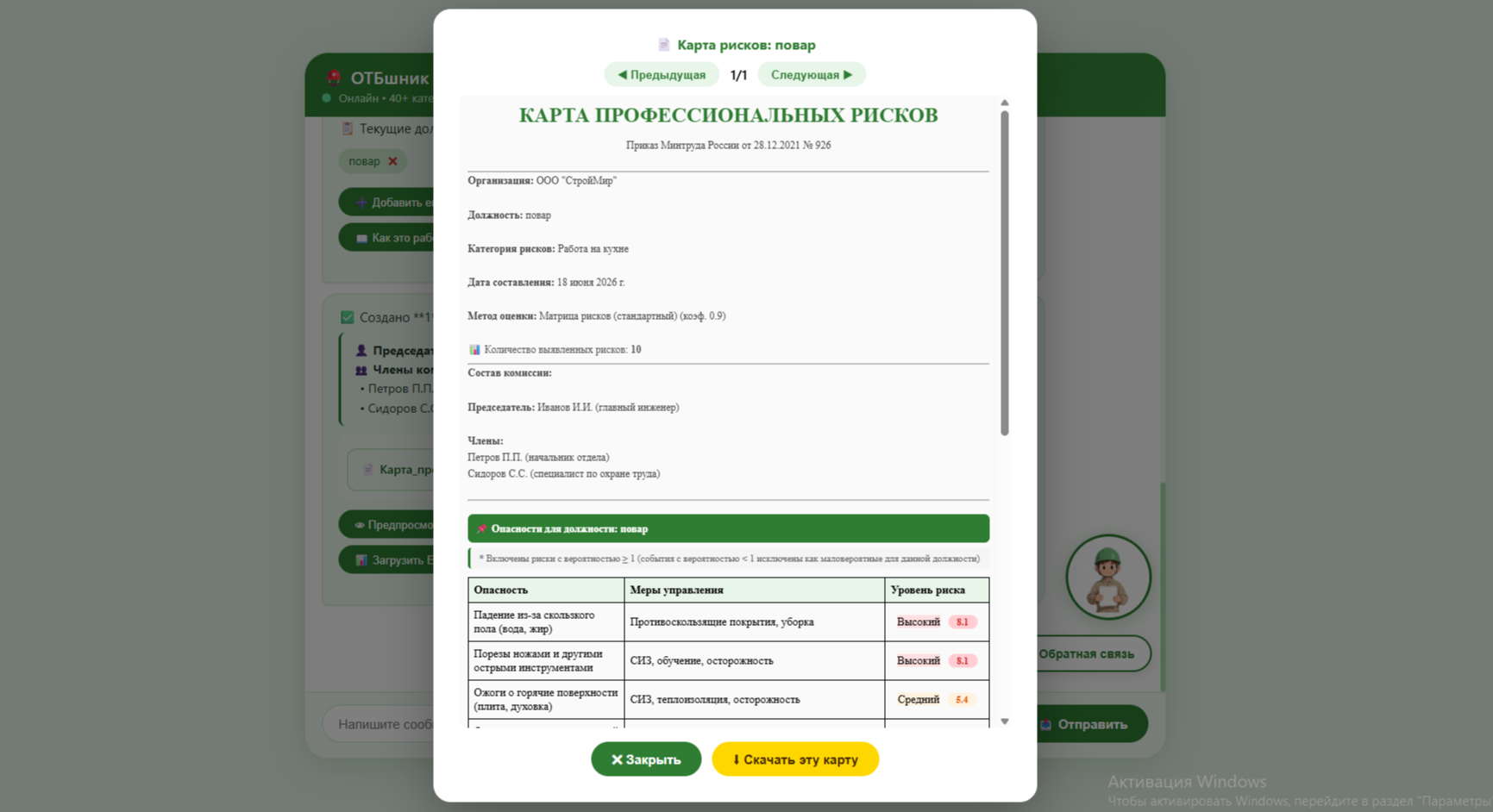Click the green 'Опасности для должности: повар' bar
1493x812 pixels.
pos(728,528)
